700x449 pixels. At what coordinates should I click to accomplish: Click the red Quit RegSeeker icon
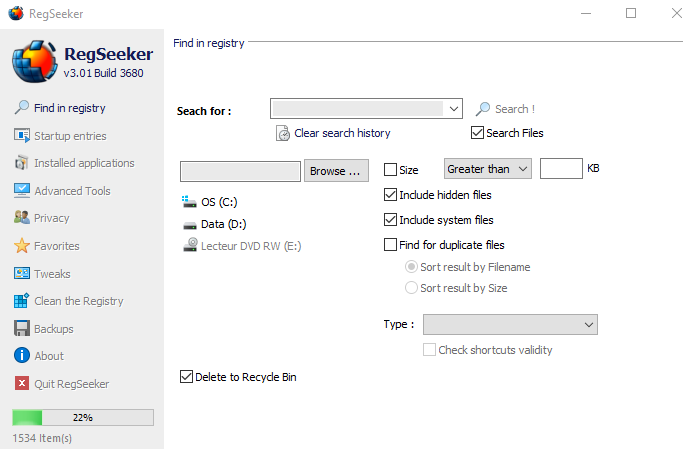[x=21, y=383]
